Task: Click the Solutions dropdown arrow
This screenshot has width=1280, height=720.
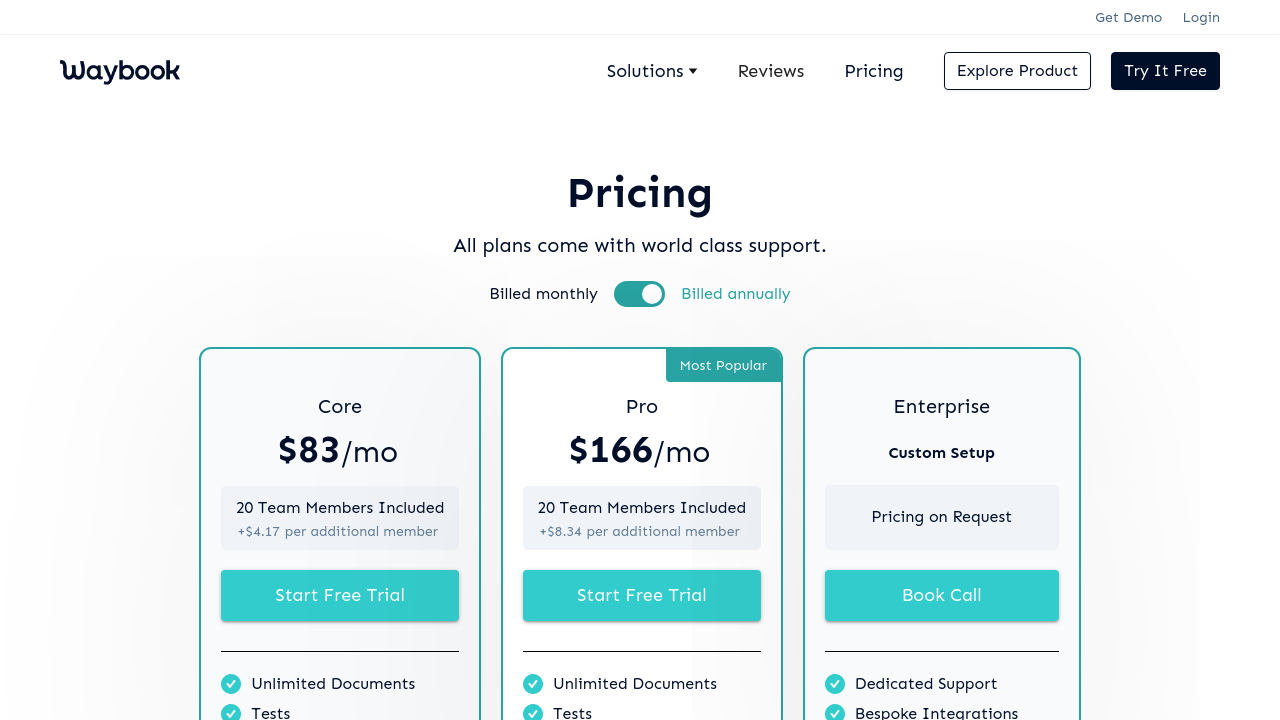Action: click(693, 71)
